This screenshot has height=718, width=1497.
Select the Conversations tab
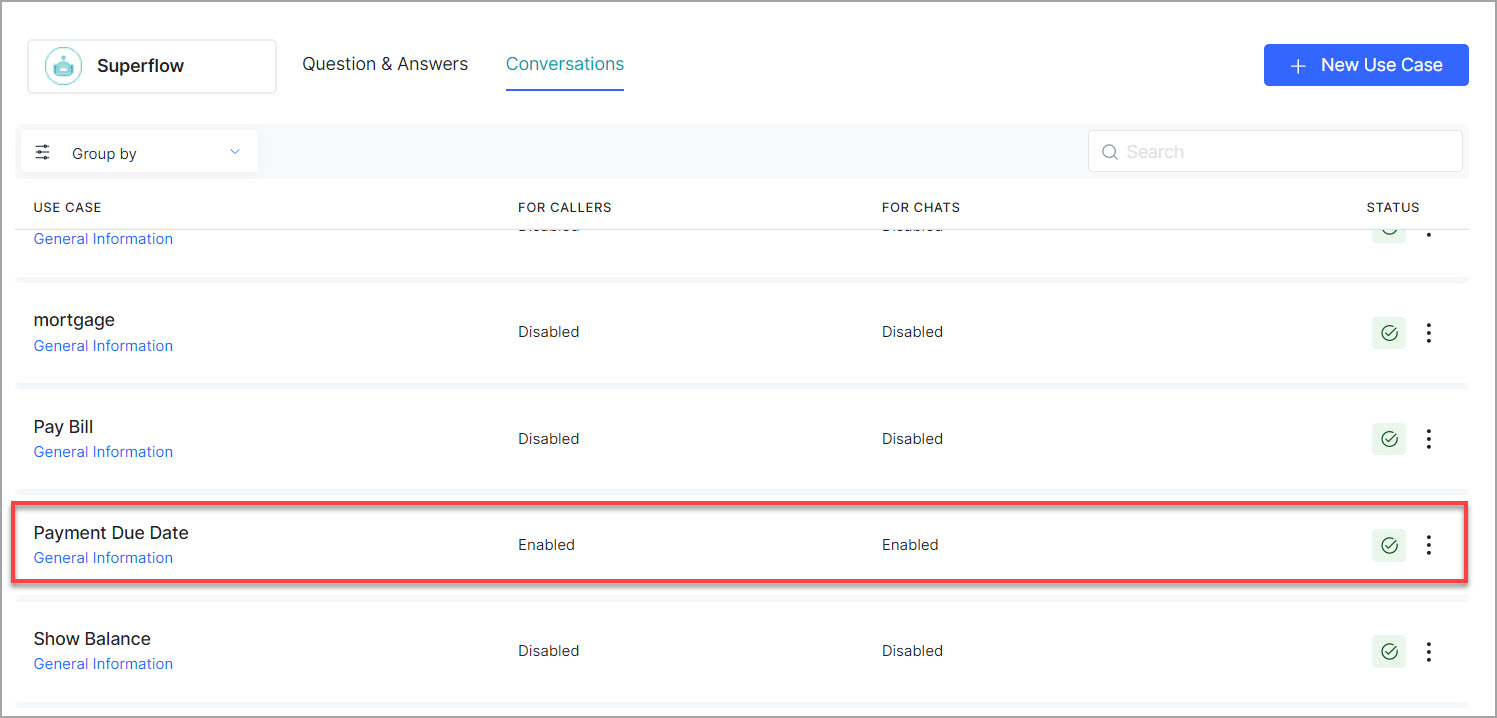[x=565, y=64]
